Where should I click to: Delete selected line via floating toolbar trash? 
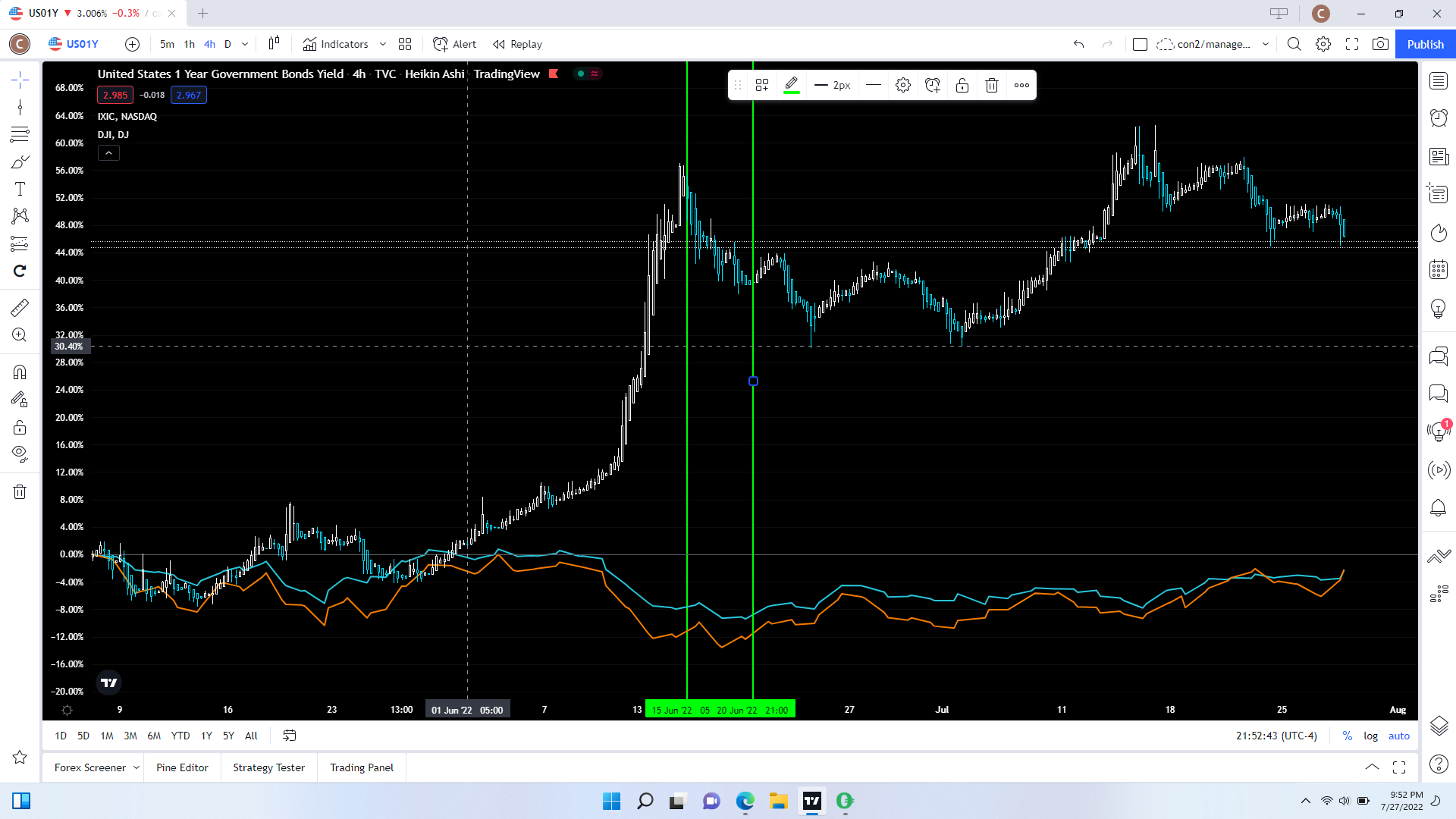tap(991, 85)
